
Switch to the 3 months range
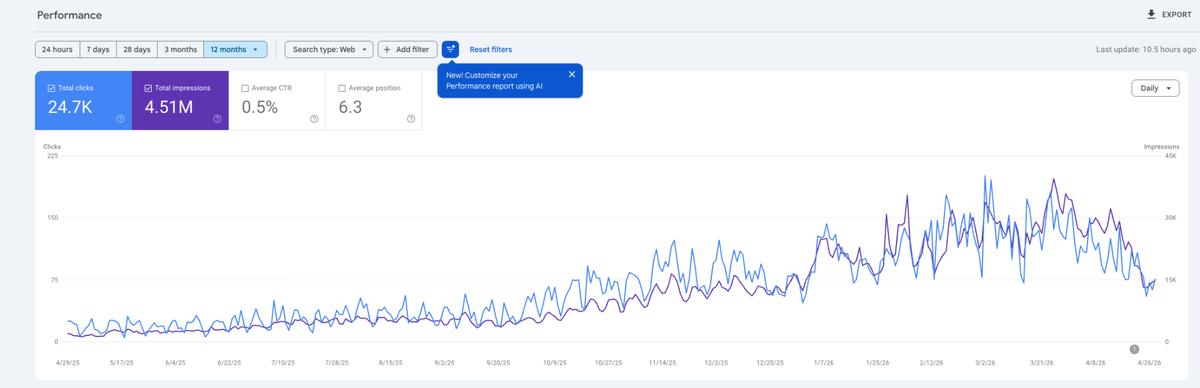pyautogui.click(x=180, y=49)
